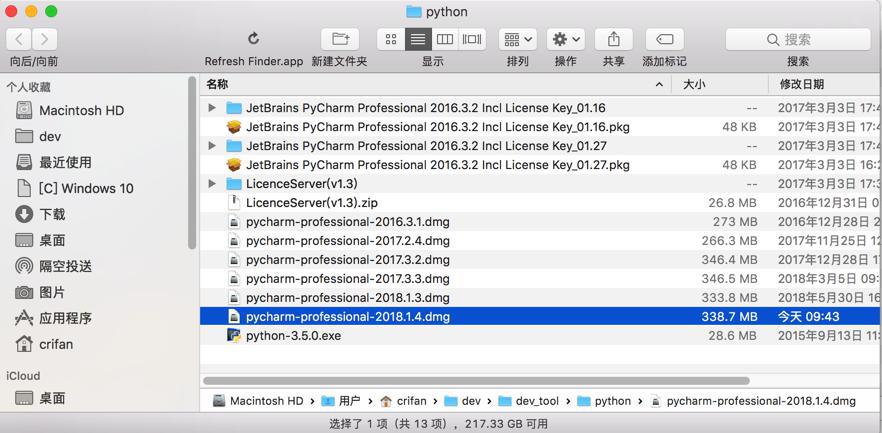Focus the 搜索 search field
882x433 pixels.
[798, 39]
